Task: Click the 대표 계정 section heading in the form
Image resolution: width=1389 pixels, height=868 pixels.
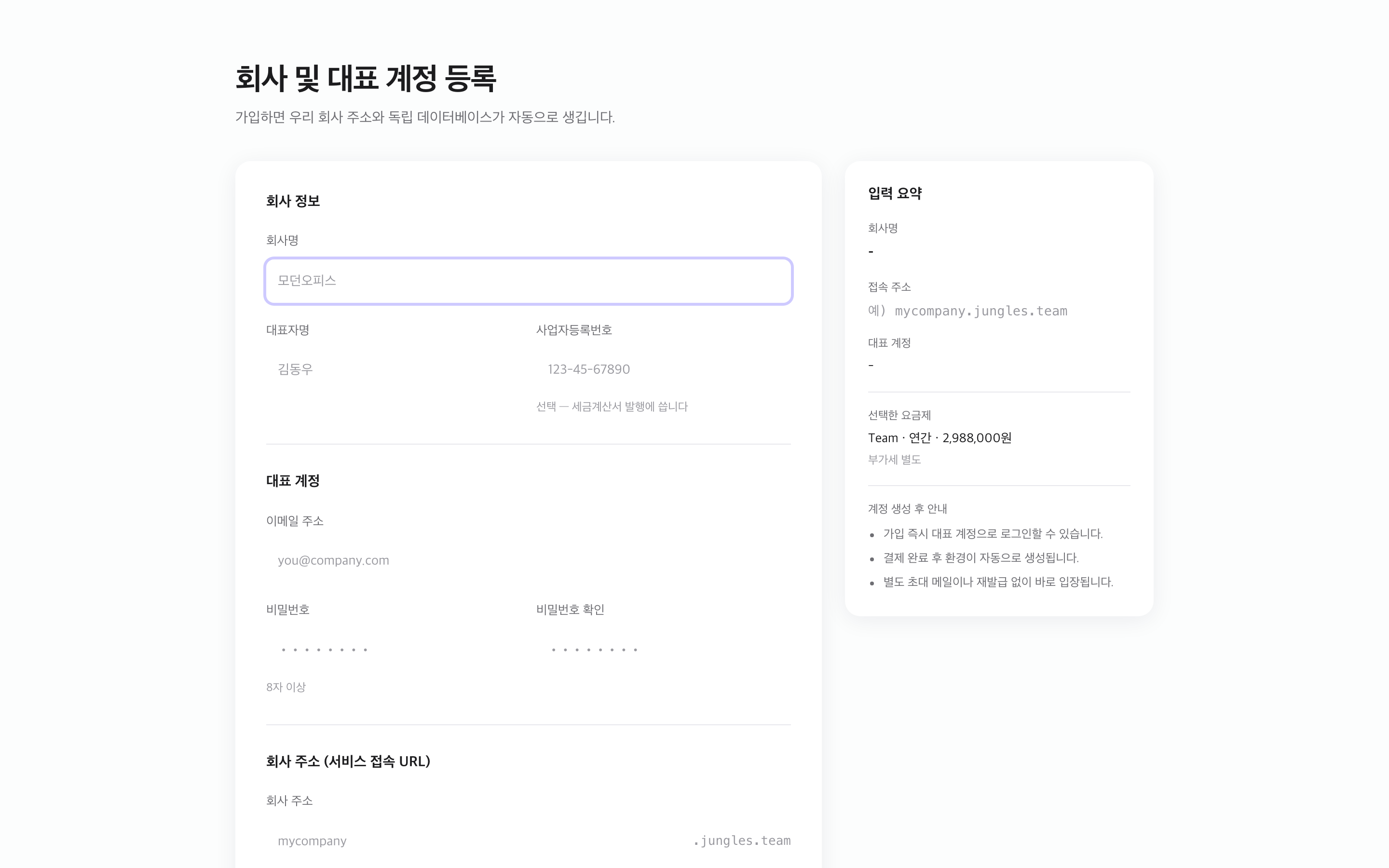Action: coord(293,481)
